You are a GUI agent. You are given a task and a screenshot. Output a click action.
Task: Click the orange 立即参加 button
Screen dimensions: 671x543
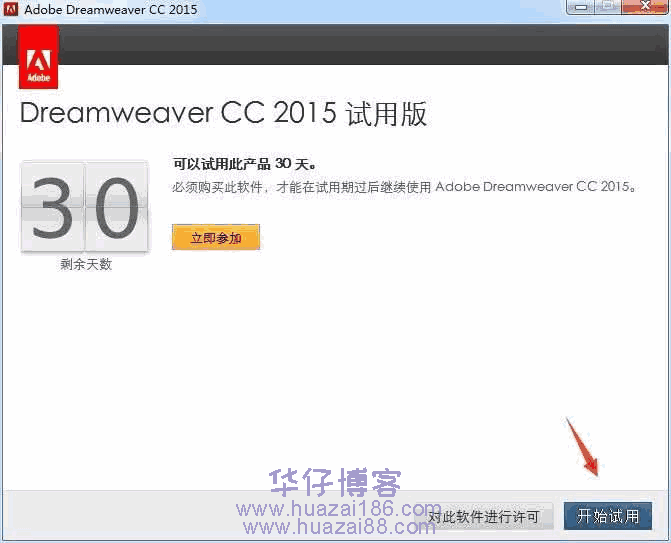(216, 237)
